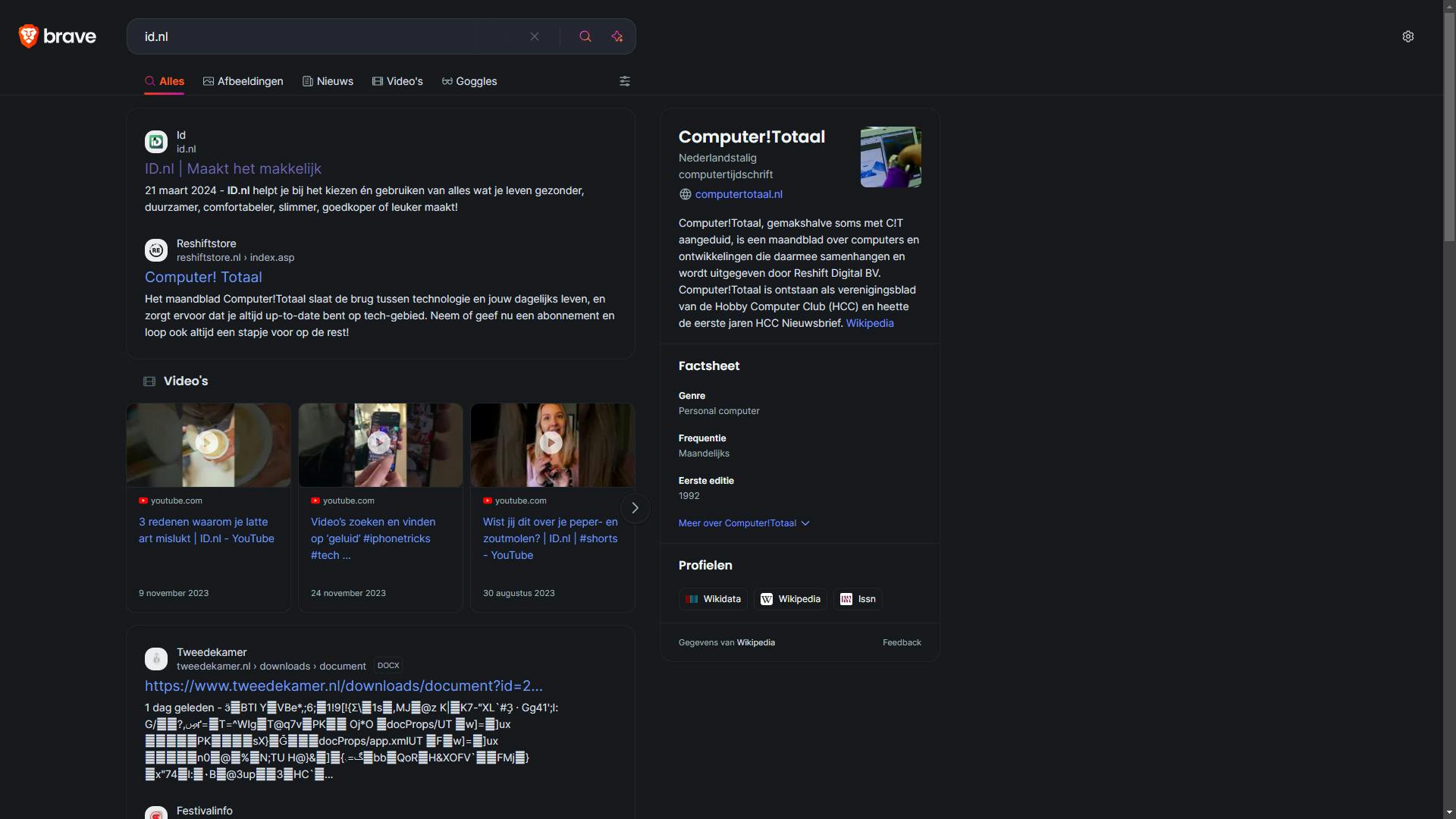Click the Feedback link
The height and width of the screenshot is (819, 1456).
click(902, 642)
